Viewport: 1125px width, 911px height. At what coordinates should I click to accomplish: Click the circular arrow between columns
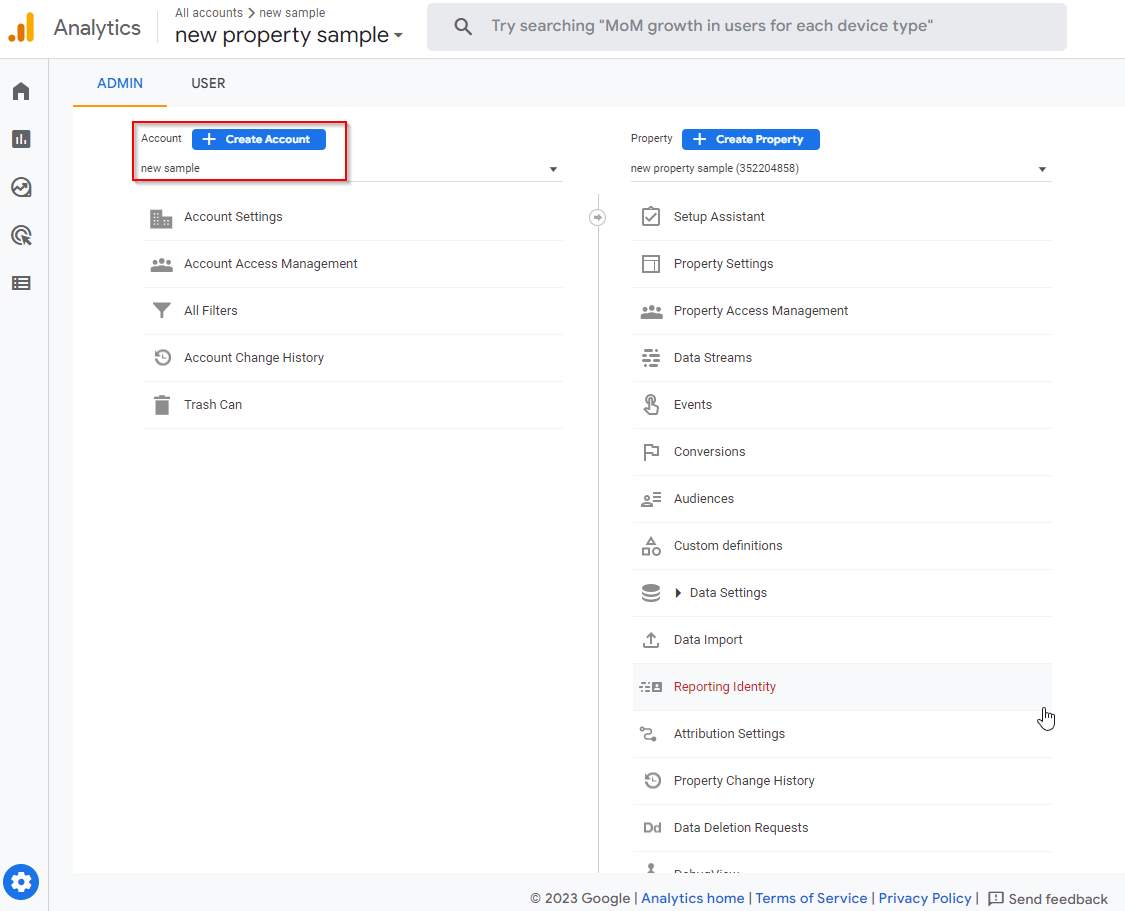coord(597,217)
